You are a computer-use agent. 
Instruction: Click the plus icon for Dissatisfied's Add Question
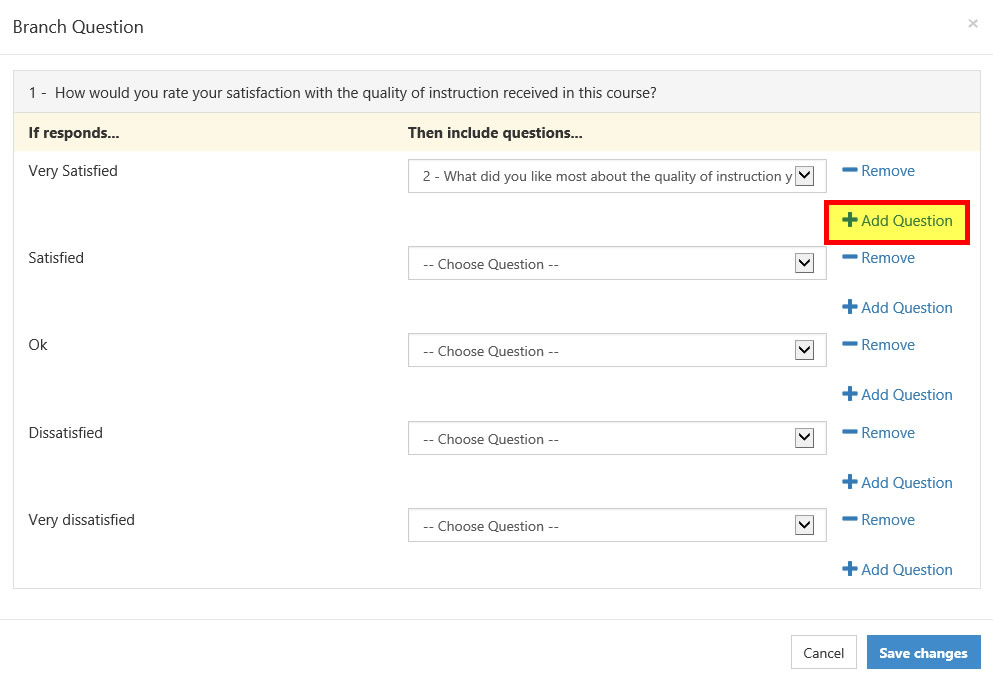pyautogui.click(x=851, y=482)
